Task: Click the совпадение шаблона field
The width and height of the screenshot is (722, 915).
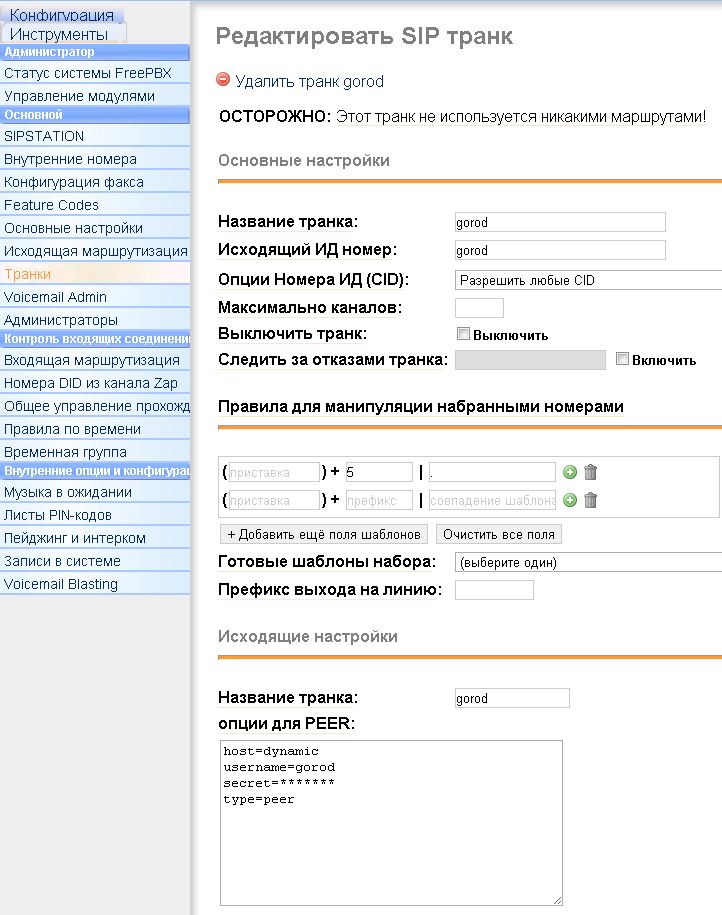Action: coord(492,500)
